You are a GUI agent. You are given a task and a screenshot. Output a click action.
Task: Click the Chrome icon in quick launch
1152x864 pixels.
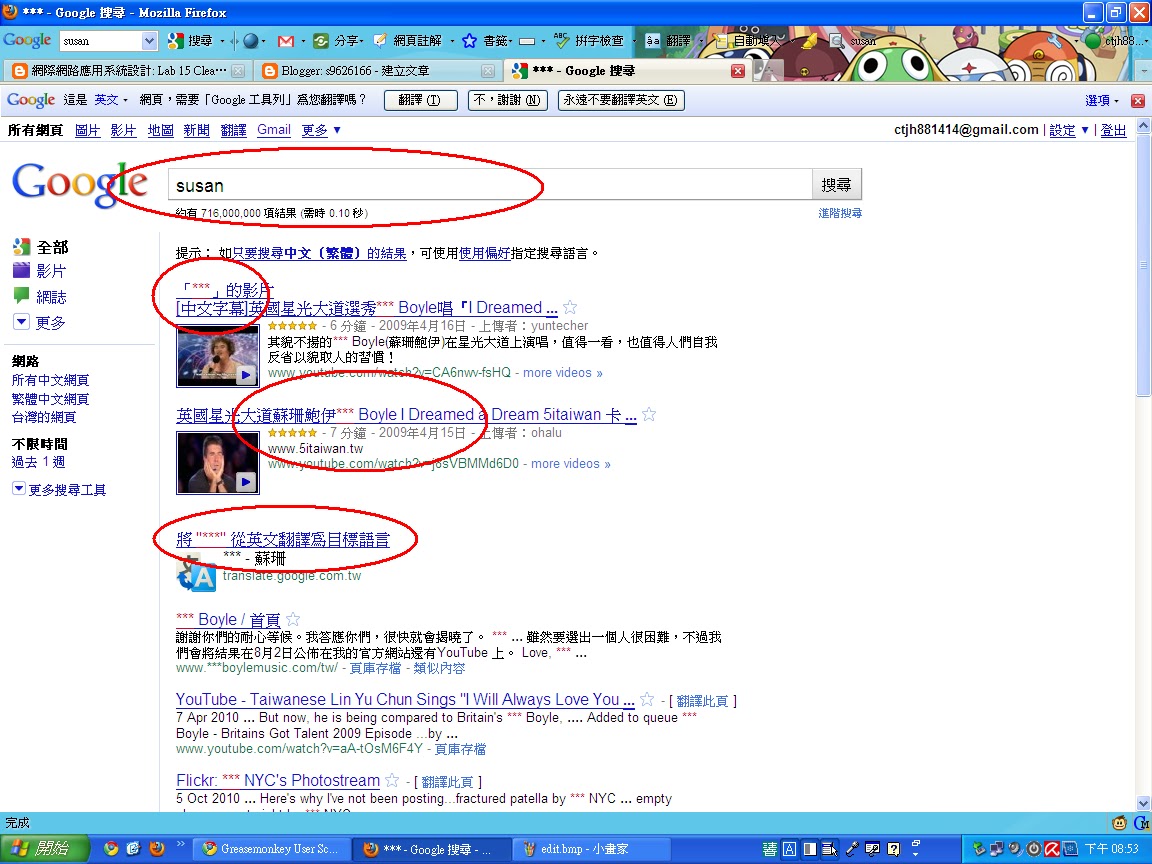coord(111,849)
